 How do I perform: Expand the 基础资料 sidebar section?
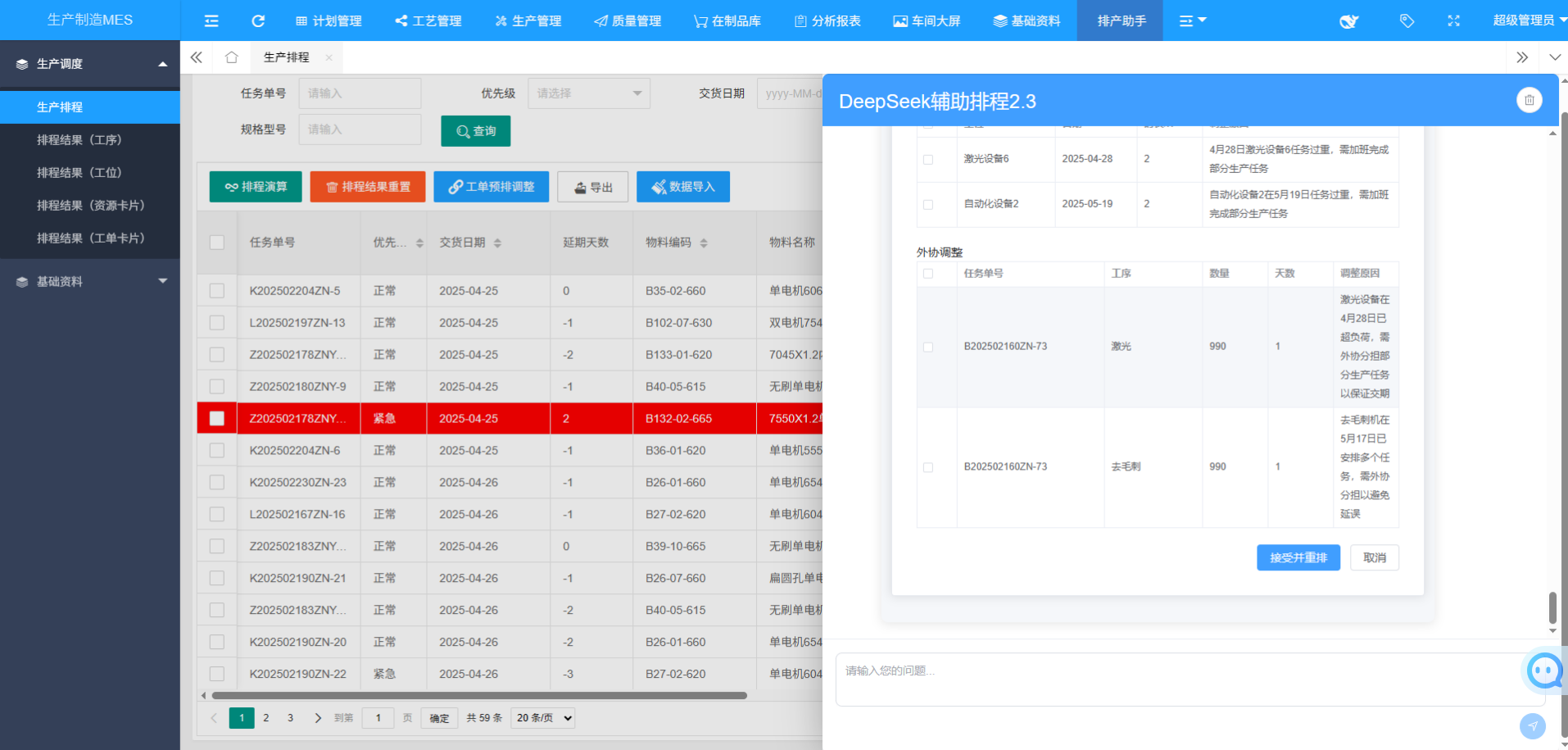click(x=90, y=281)
